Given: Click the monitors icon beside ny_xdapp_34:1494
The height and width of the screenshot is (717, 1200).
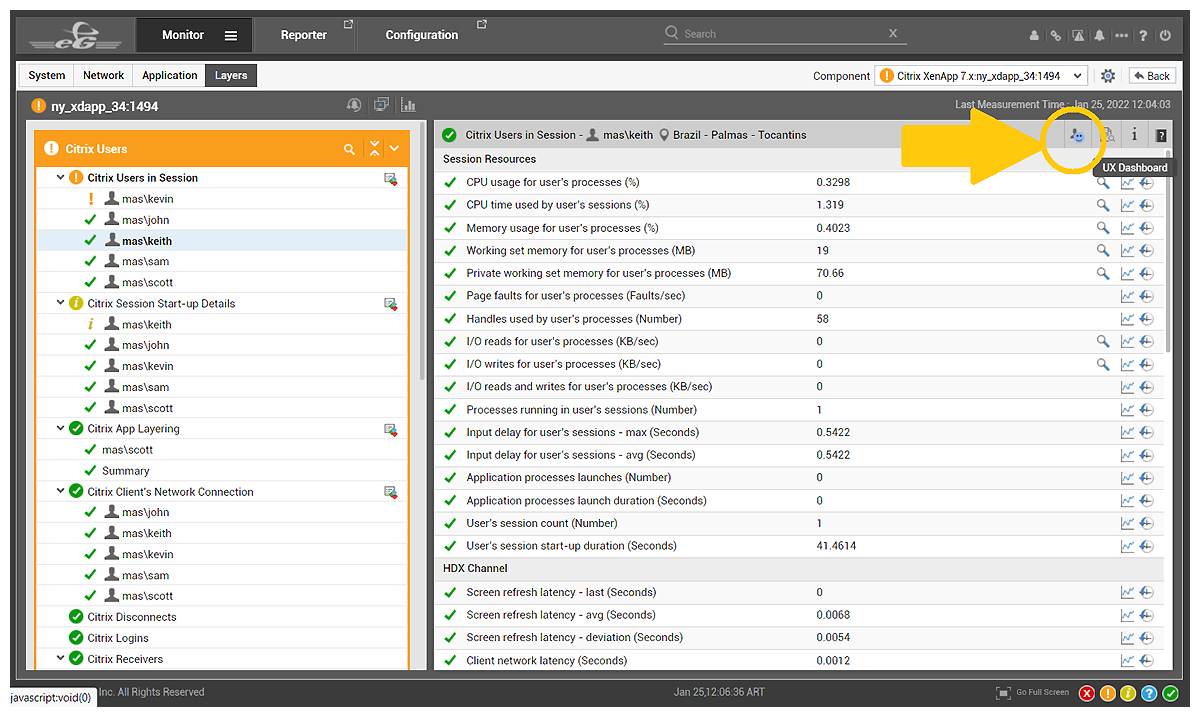Looking at the screenshot, I should tap(381, 105).
